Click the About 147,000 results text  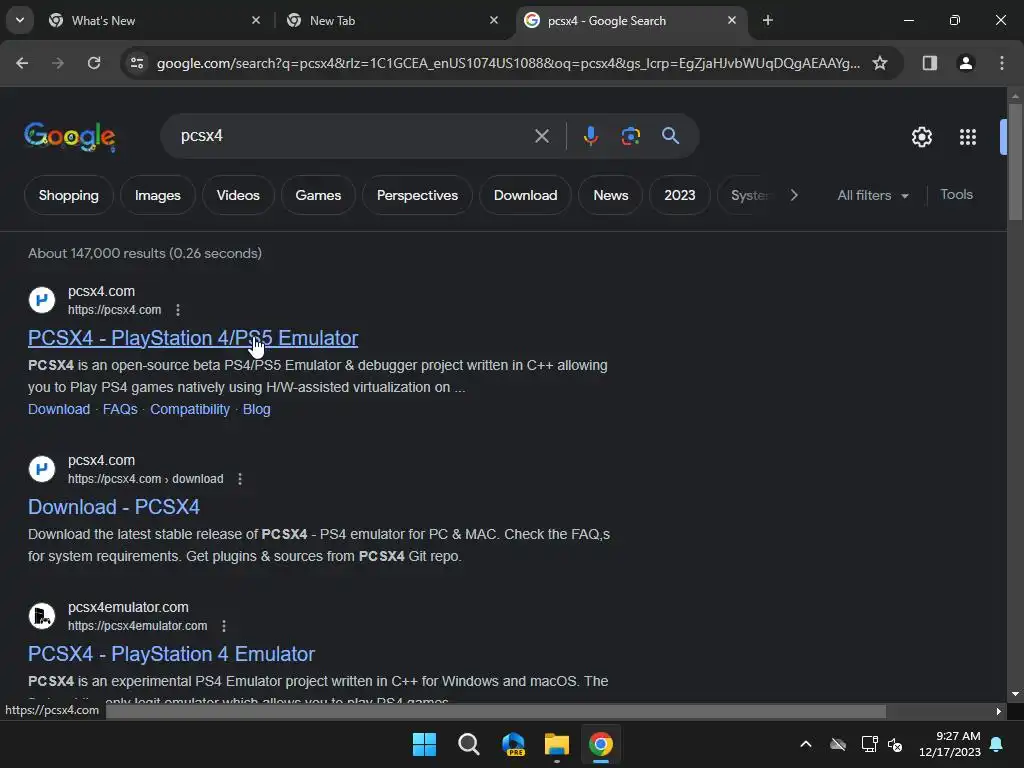(x=145, y=253)
